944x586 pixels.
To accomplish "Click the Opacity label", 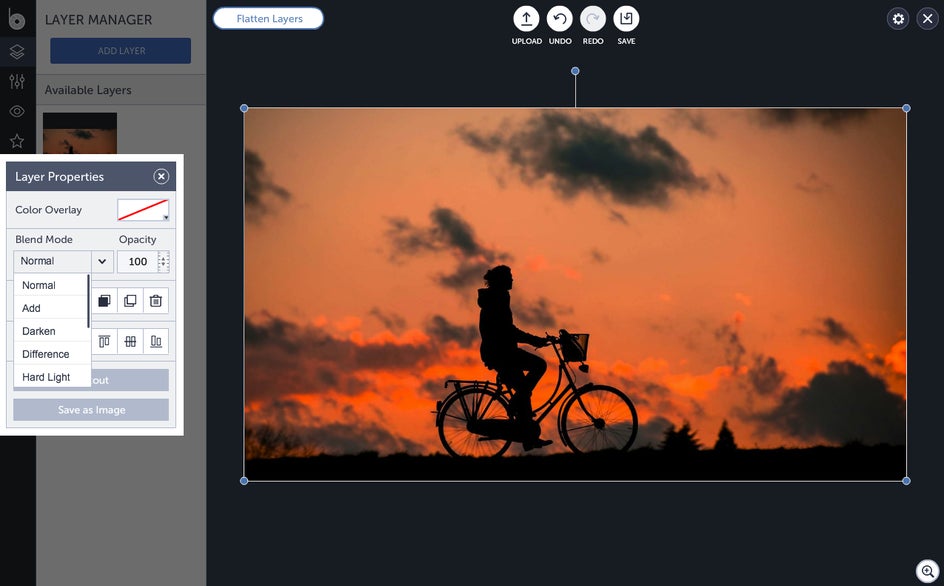I will click(x=137, y=240).
